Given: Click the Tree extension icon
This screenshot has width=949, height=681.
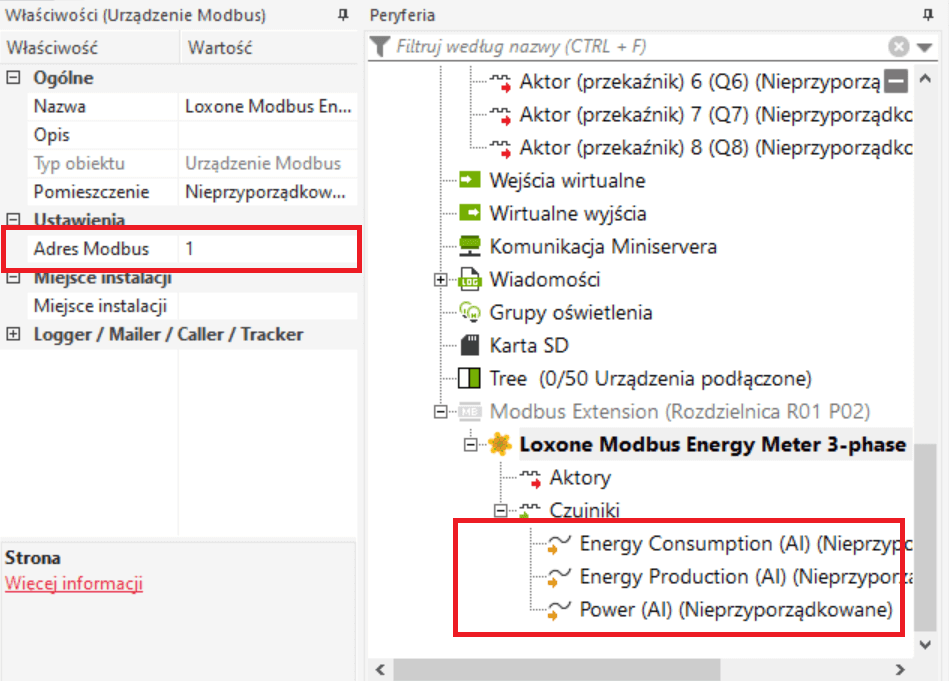Looking at the screenshot, I should (x=469, y=379).
